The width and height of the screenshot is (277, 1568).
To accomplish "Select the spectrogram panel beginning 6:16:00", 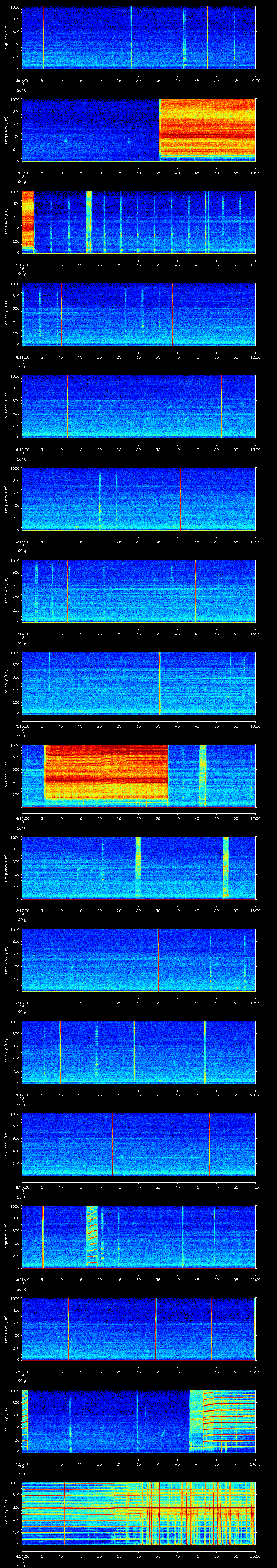I will tap(138, 775).
